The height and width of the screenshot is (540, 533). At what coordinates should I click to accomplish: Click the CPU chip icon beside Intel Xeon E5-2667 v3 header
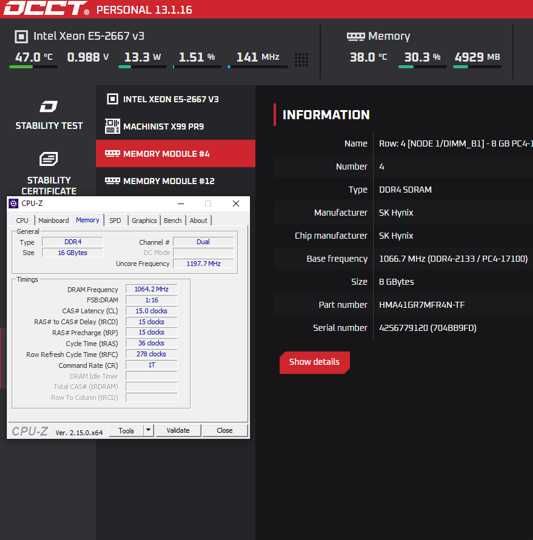pyautogui.click(x=21, y=37)
